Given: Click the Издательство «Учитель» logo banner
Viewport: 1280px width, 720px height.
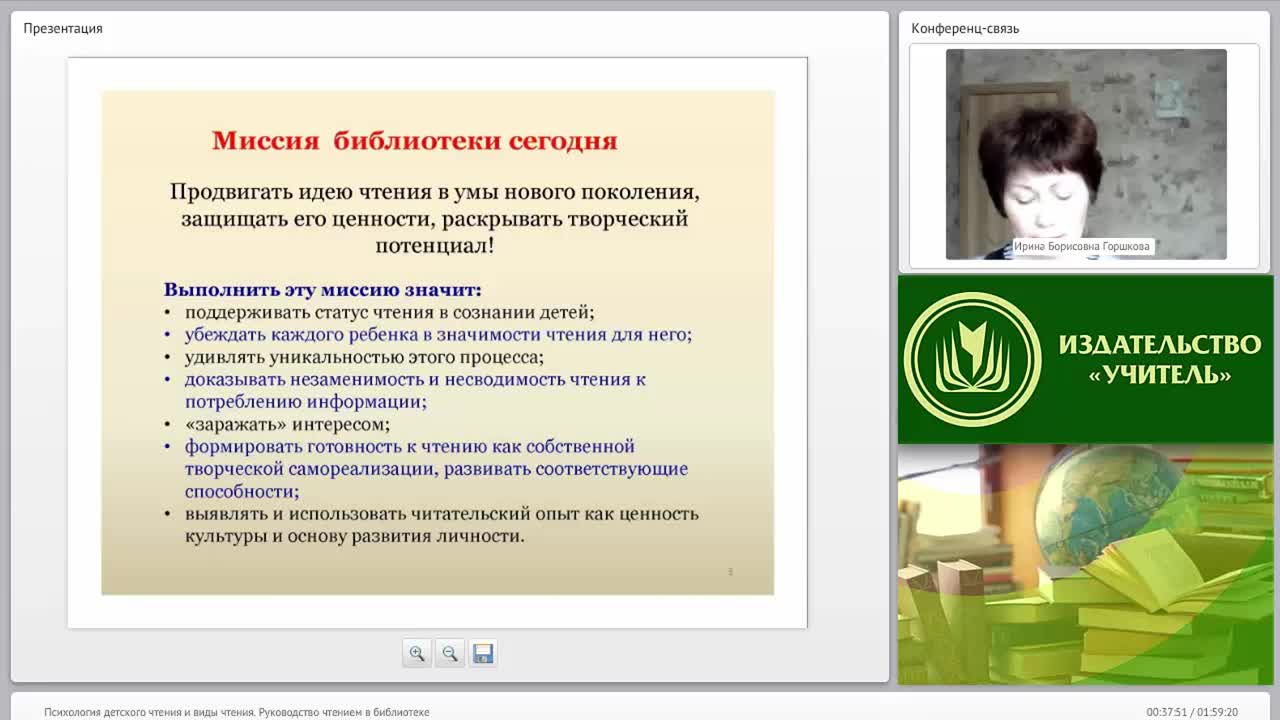Looking at the screenshot, I should (x=1085, y=359).
